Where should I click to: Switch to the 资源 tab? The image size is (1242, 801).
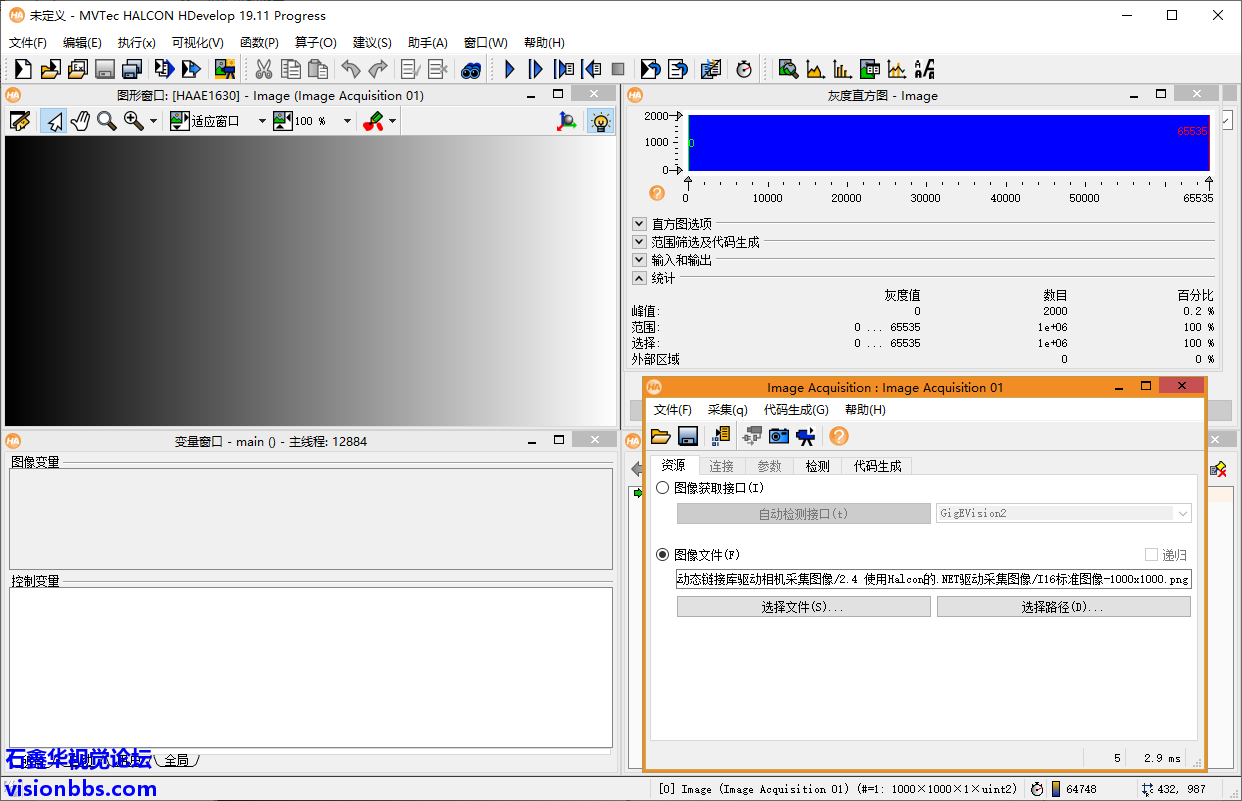(673, 465)
